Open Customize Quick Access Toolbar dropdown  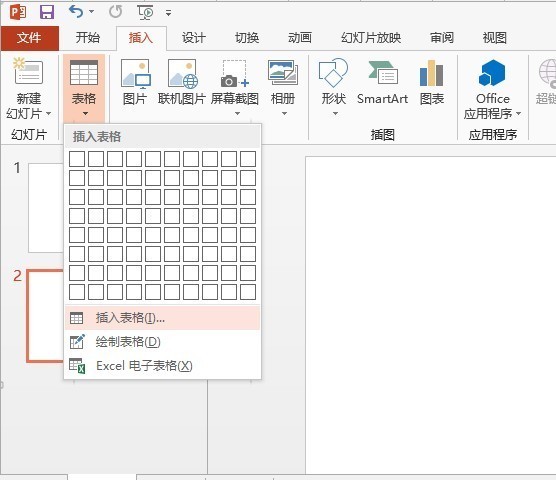(x=168, y=13)
